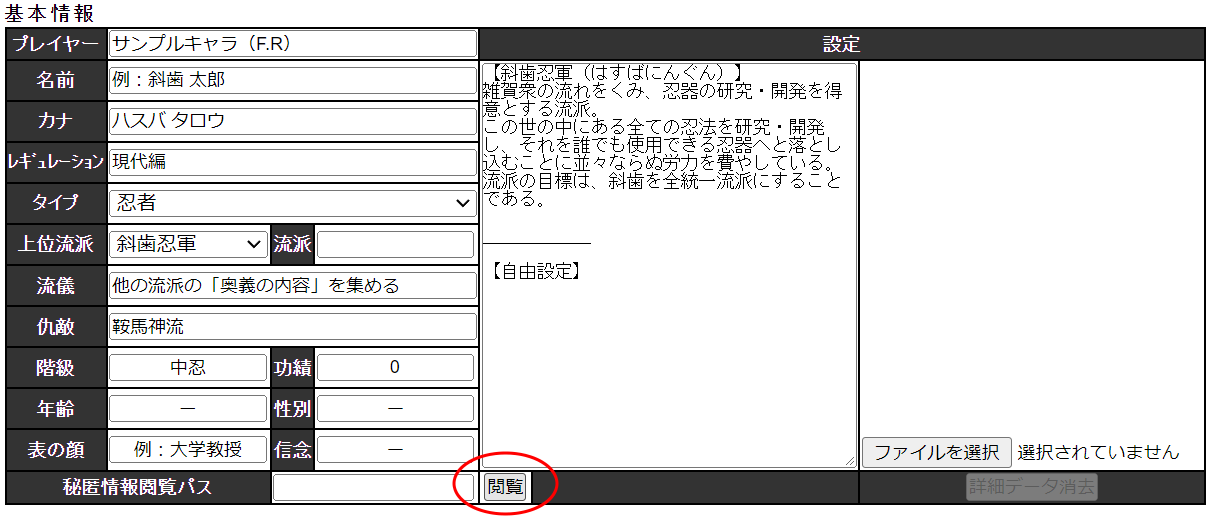Click the カナ input field

(x=292, y=121)
